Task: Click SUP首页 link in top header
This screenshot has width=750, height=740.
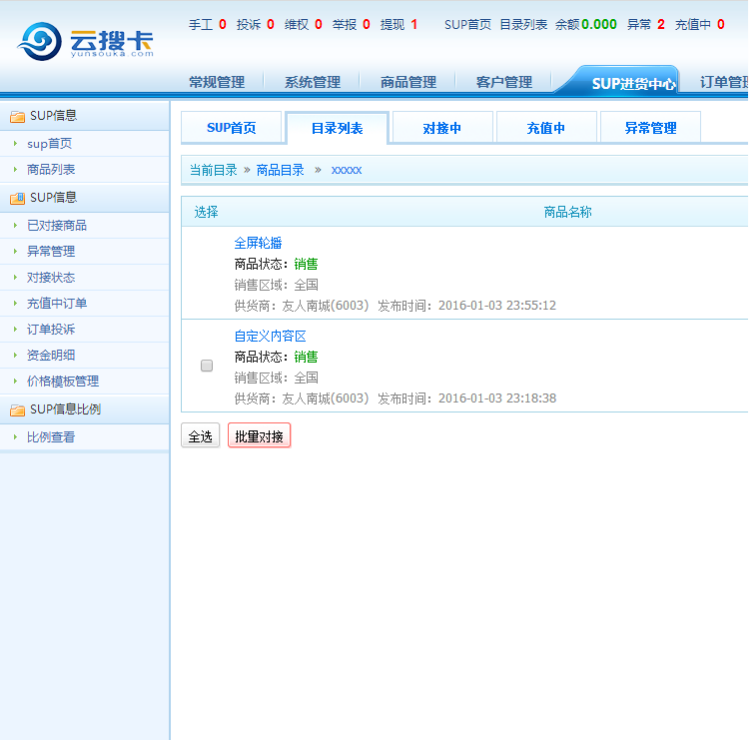Action: coord(467,24)
